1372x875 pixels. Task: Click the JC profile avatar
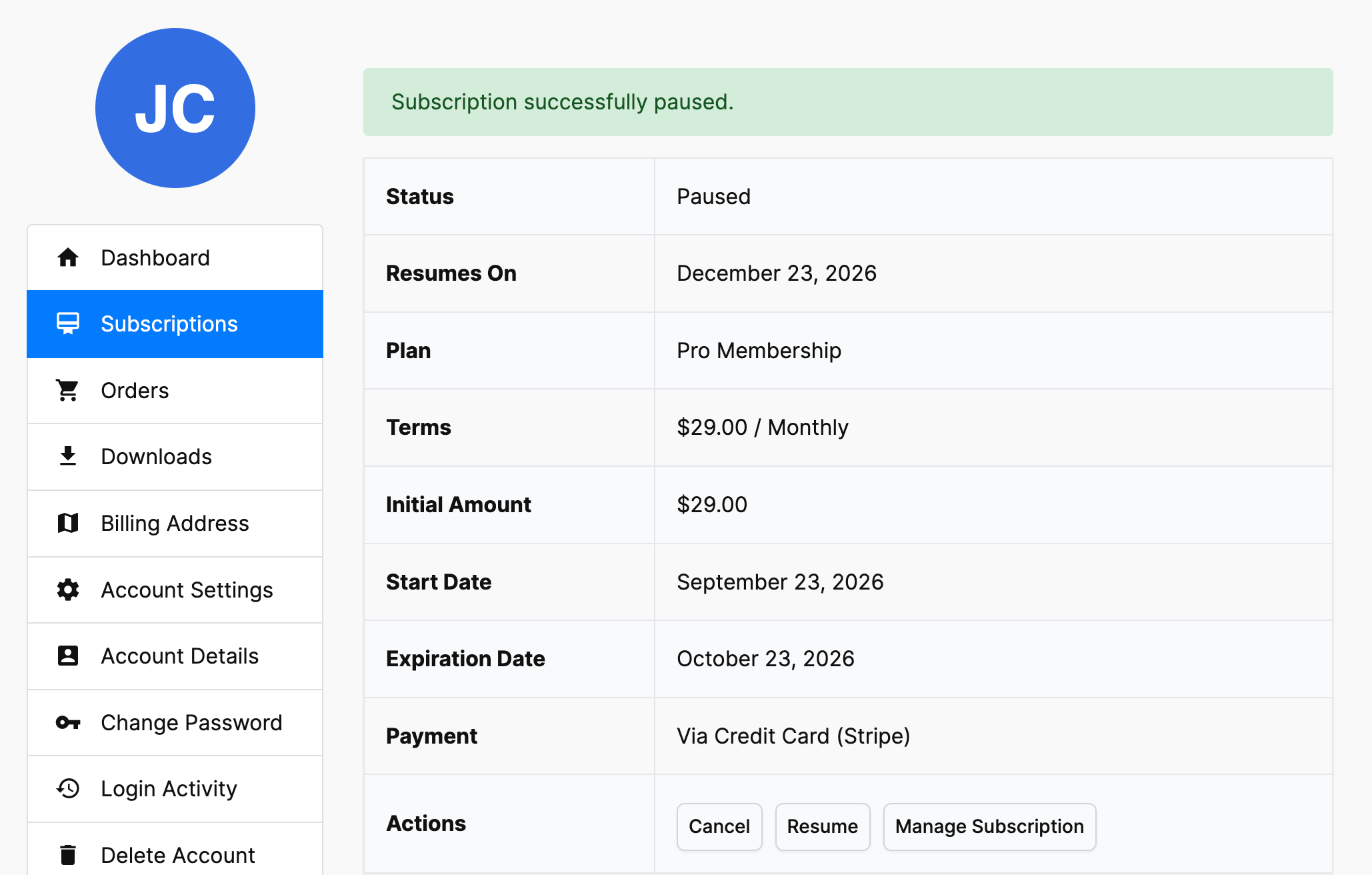(x=175, y=108)
